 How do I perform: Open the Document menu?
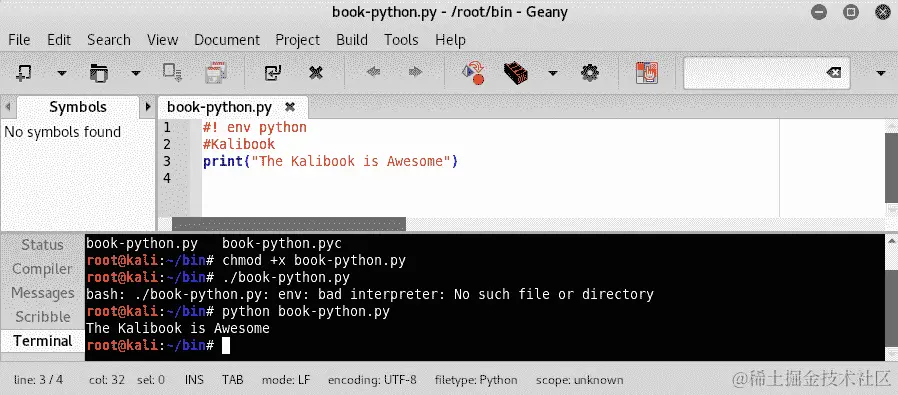pyautogui.click(x=227, y=40)
